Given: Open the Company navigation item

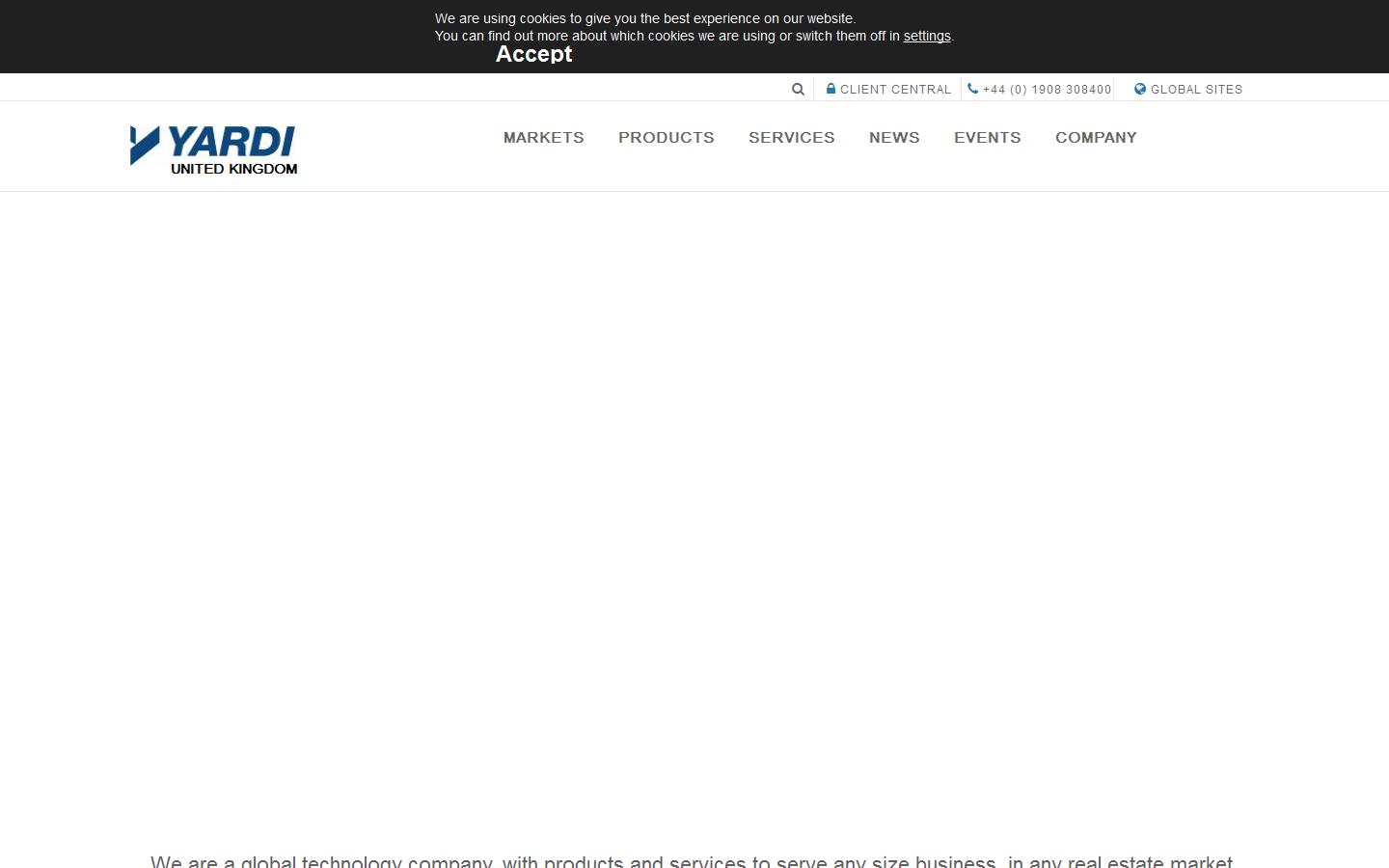Looking at the screenshot, I should coord(1096,138).
